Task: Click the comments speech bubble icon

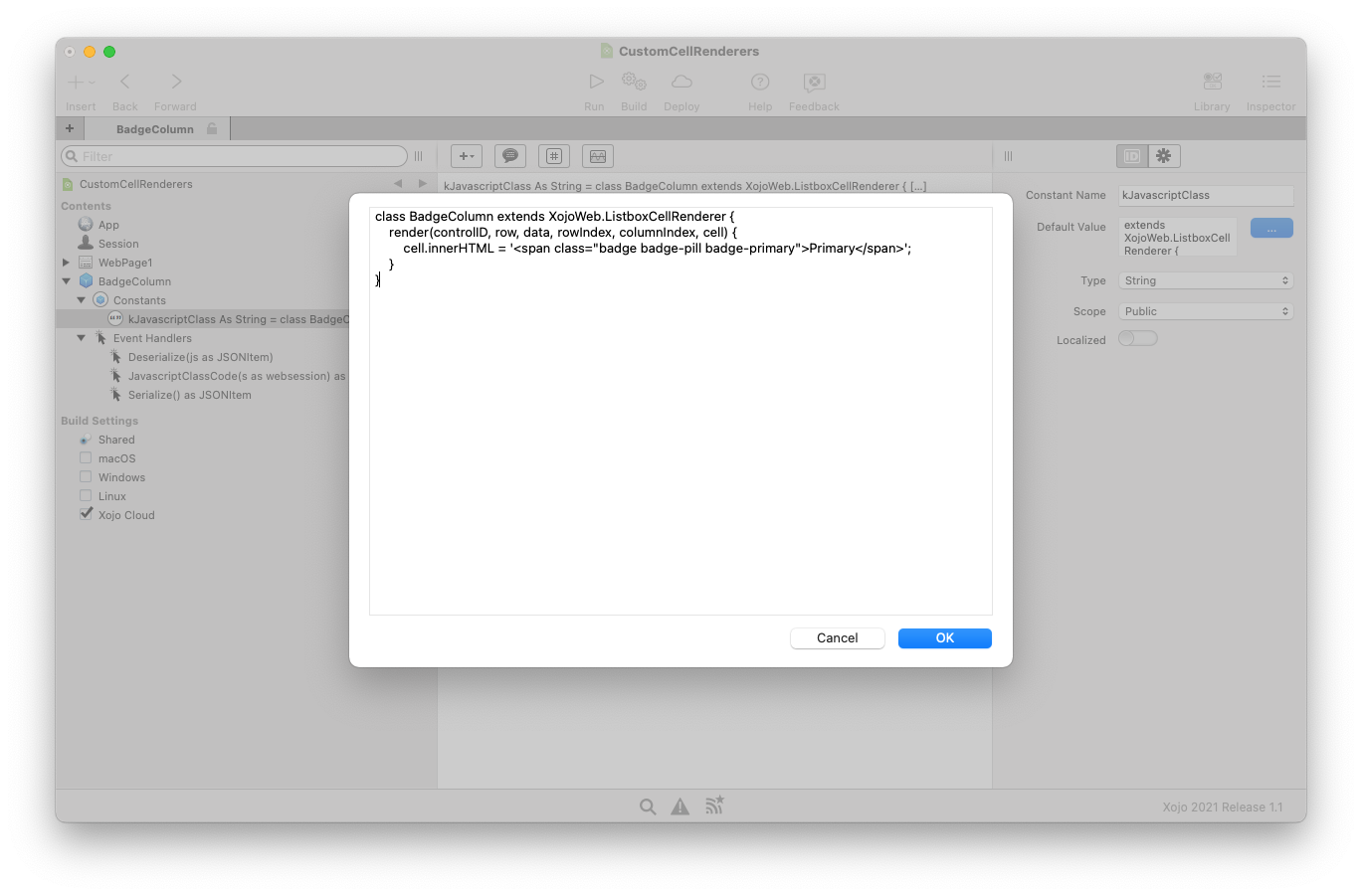Action: [509, 155]
